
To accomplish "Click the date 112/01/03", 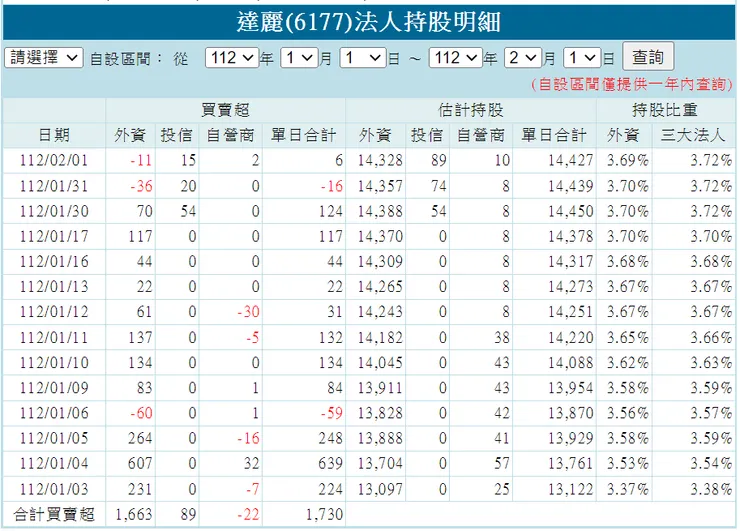I will [x=54, y=489].
